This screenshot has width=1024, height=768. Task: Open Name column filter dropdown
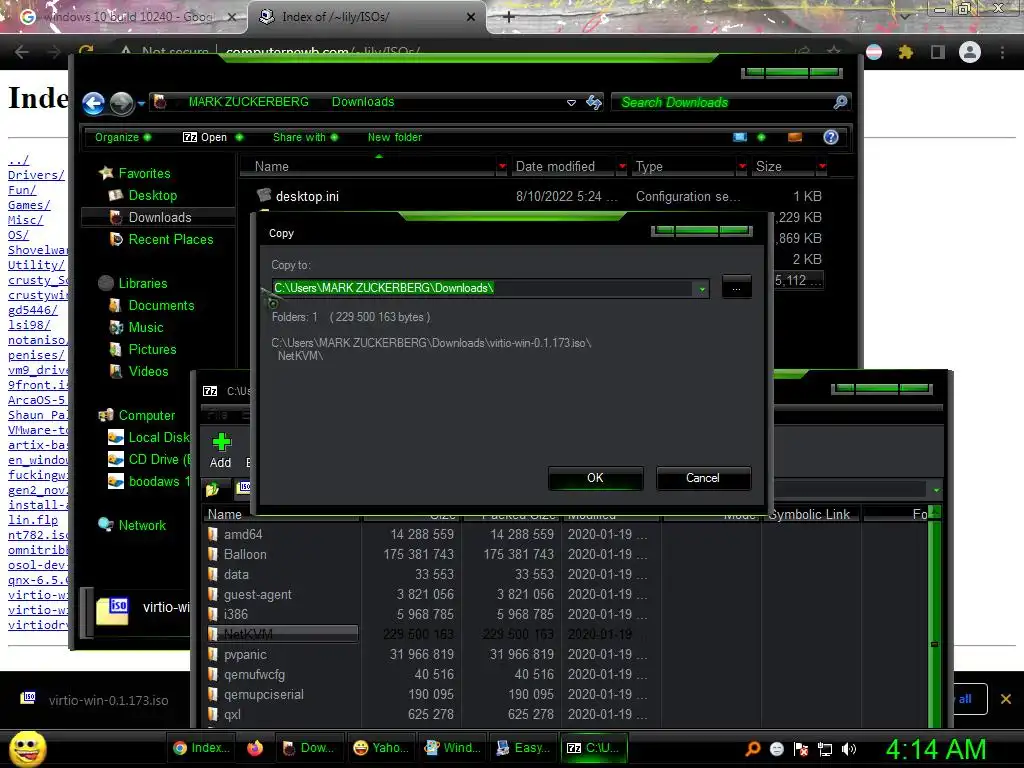click(502, 167)
